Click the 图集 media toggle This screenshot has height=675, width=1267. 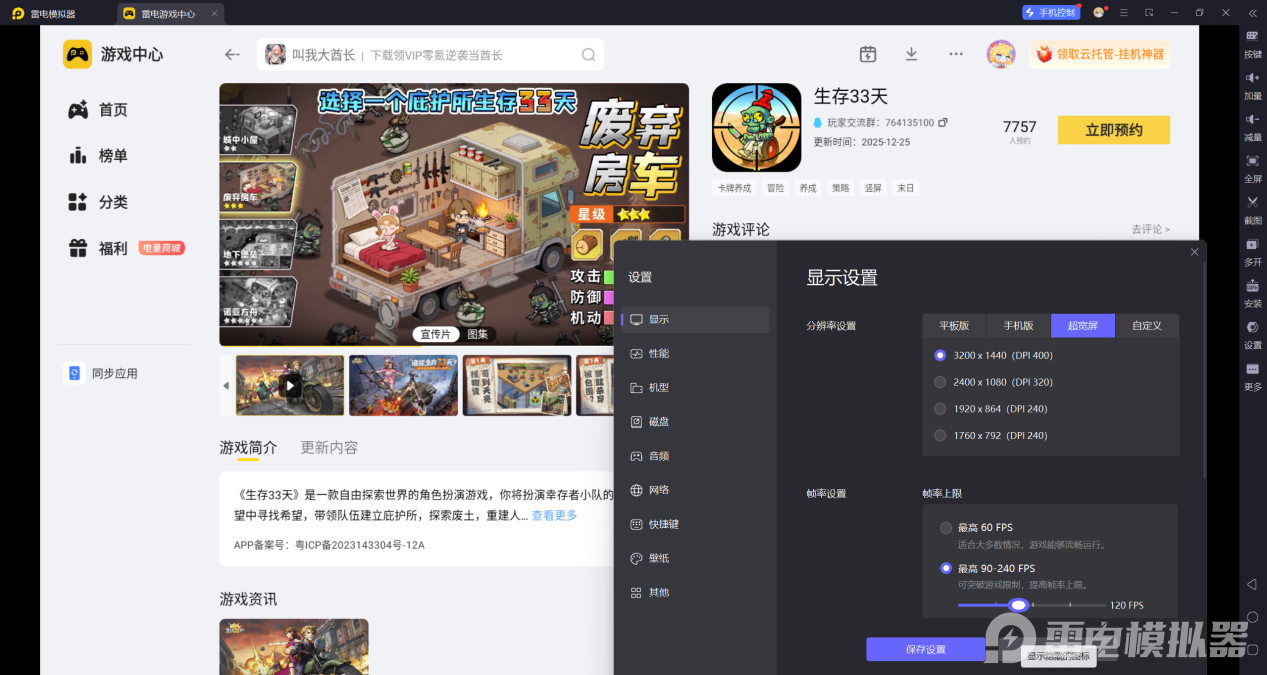tap(478, 334)
